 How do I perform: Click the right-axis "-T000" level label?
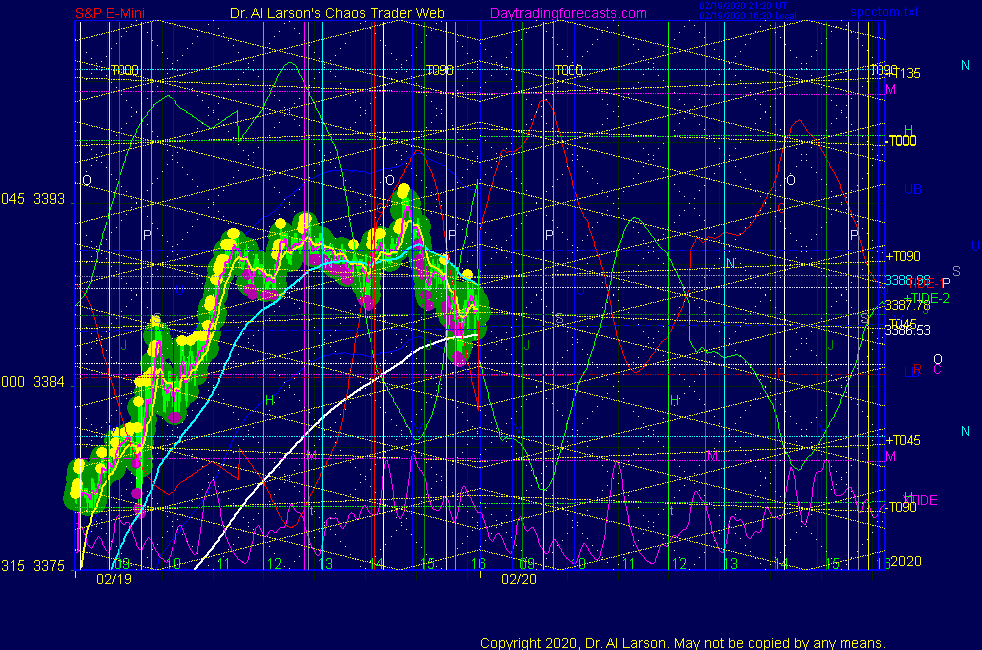point(901,141)
